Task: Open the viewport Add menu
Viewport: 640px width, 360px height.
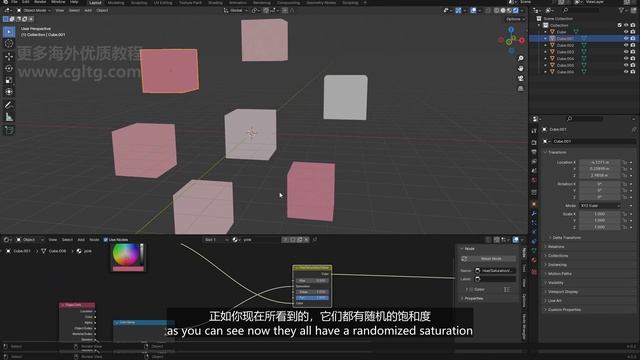Action: coord(88,10)
